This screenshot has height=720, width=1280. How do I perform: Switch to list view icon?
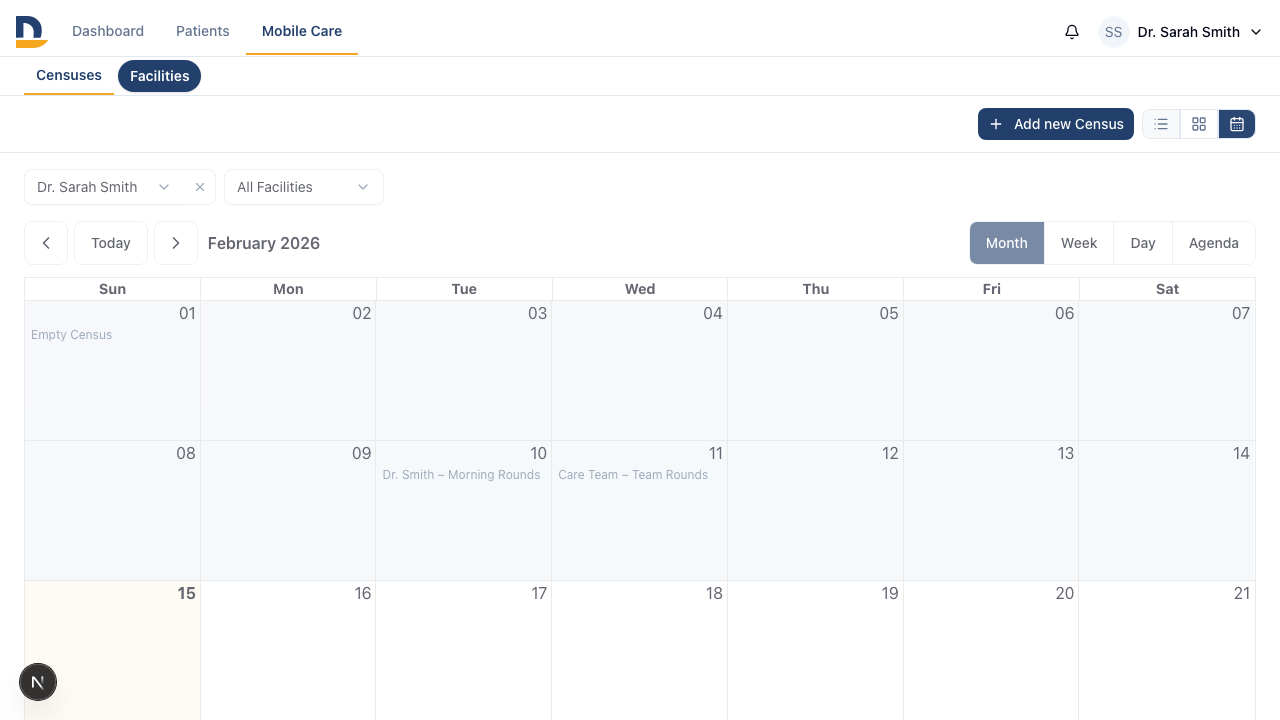(x=1161, y=124)
